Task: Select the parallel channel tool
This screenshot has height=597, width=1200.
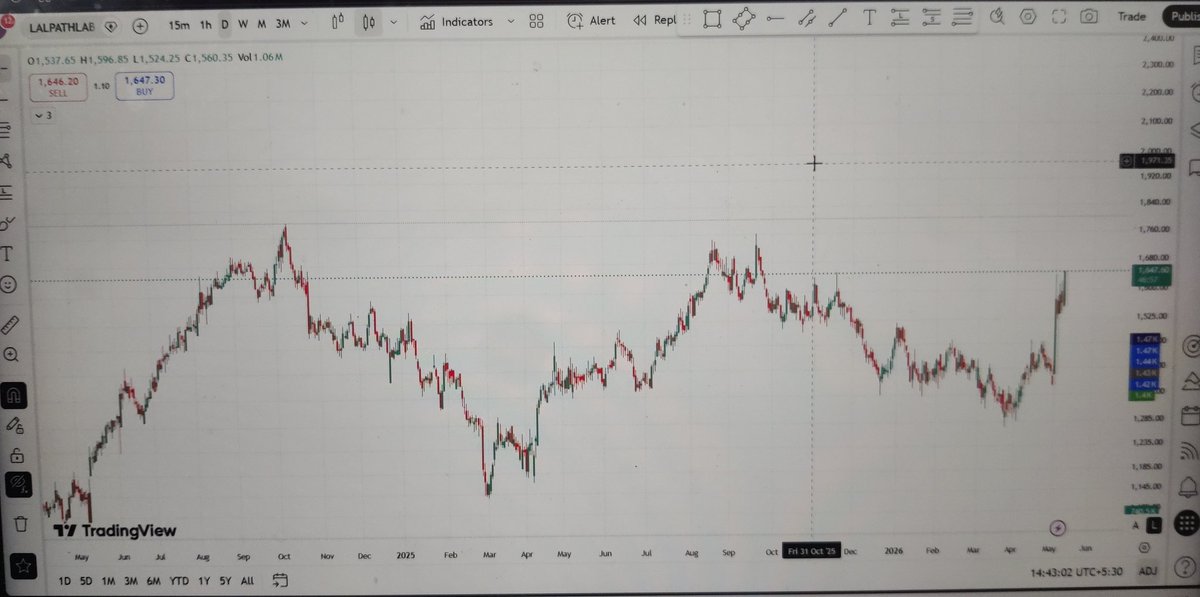Action: tap(806, 17)
